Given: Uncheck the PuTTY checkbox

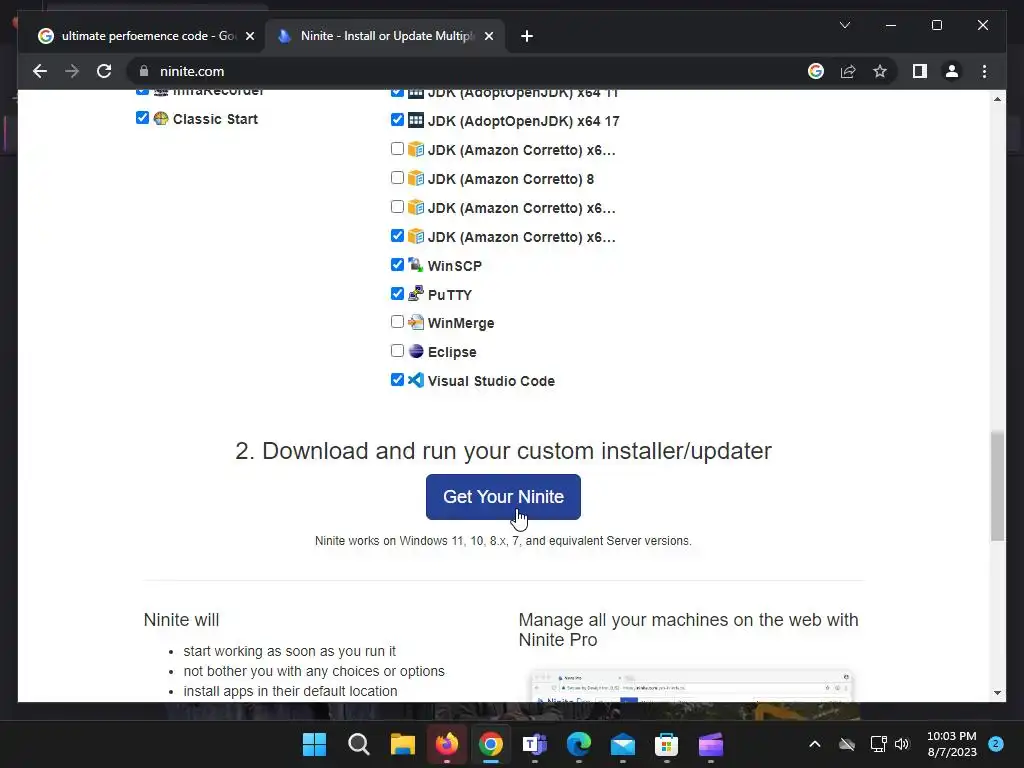Looking at the screenshot, I should point(397,293).
